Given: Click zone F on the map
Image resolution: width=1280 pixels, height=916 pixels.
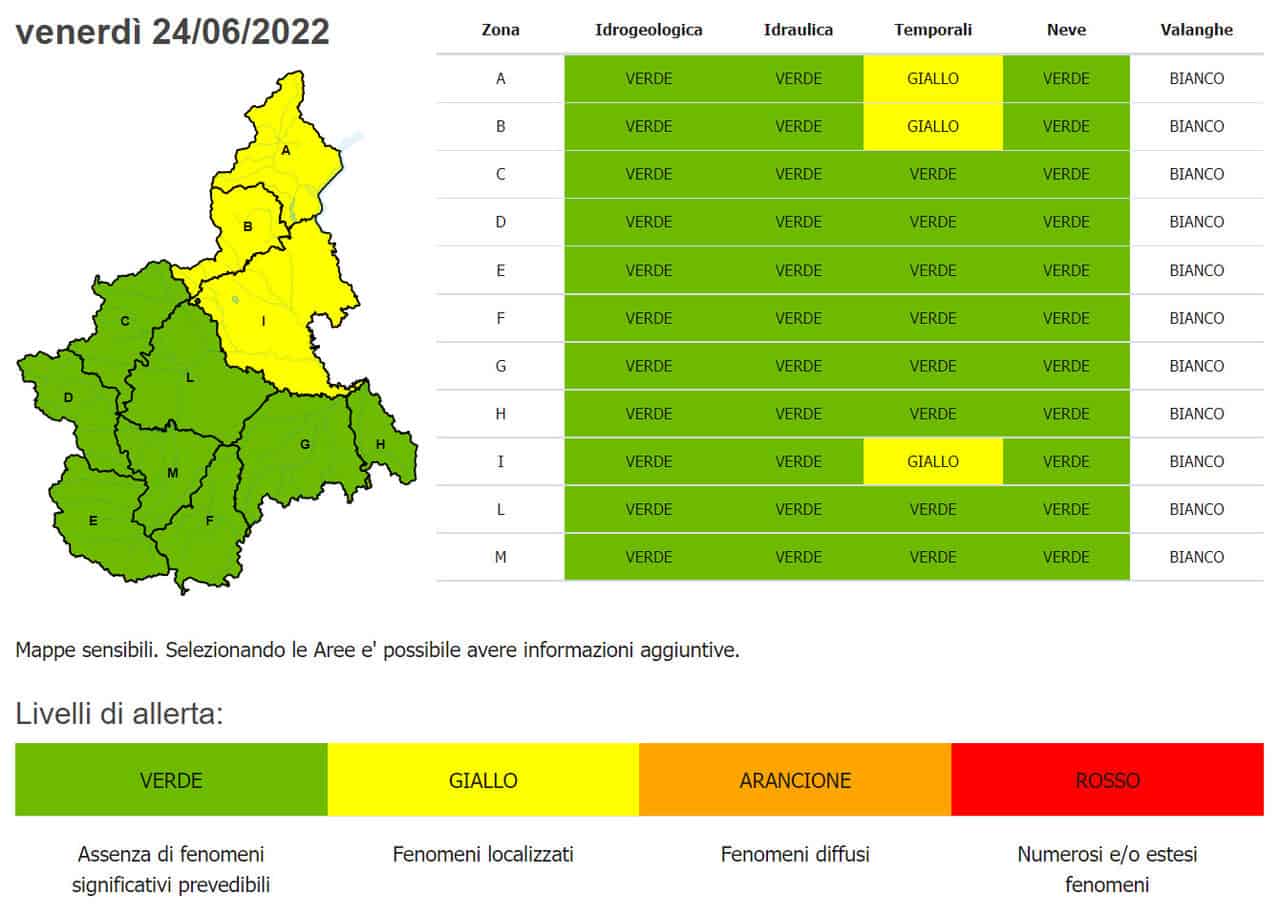Looking at the screenshot, I should (209, 520).
